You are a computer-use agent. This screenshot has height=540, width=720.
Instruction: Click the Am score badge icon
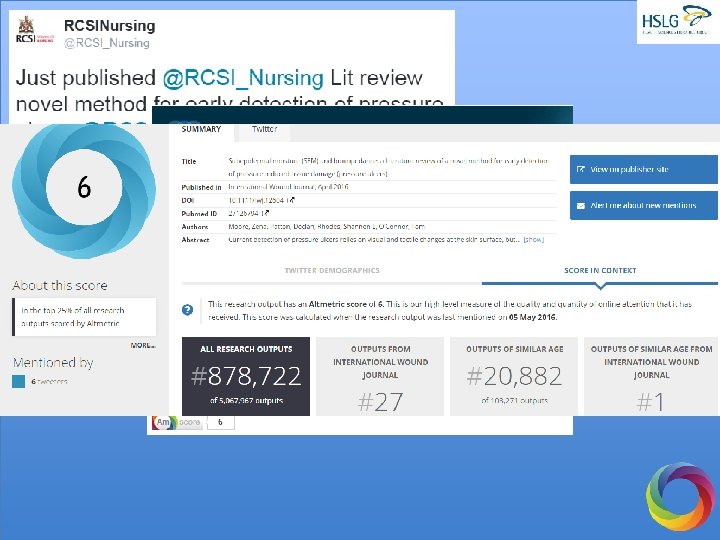click(x=178, y=422)
